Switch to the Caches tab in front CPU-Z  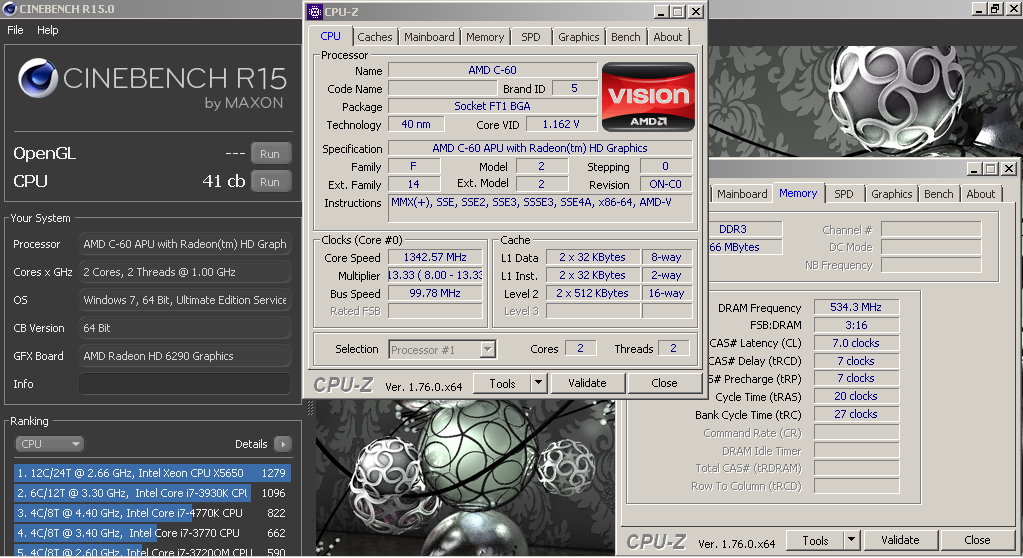pos(374,37)
